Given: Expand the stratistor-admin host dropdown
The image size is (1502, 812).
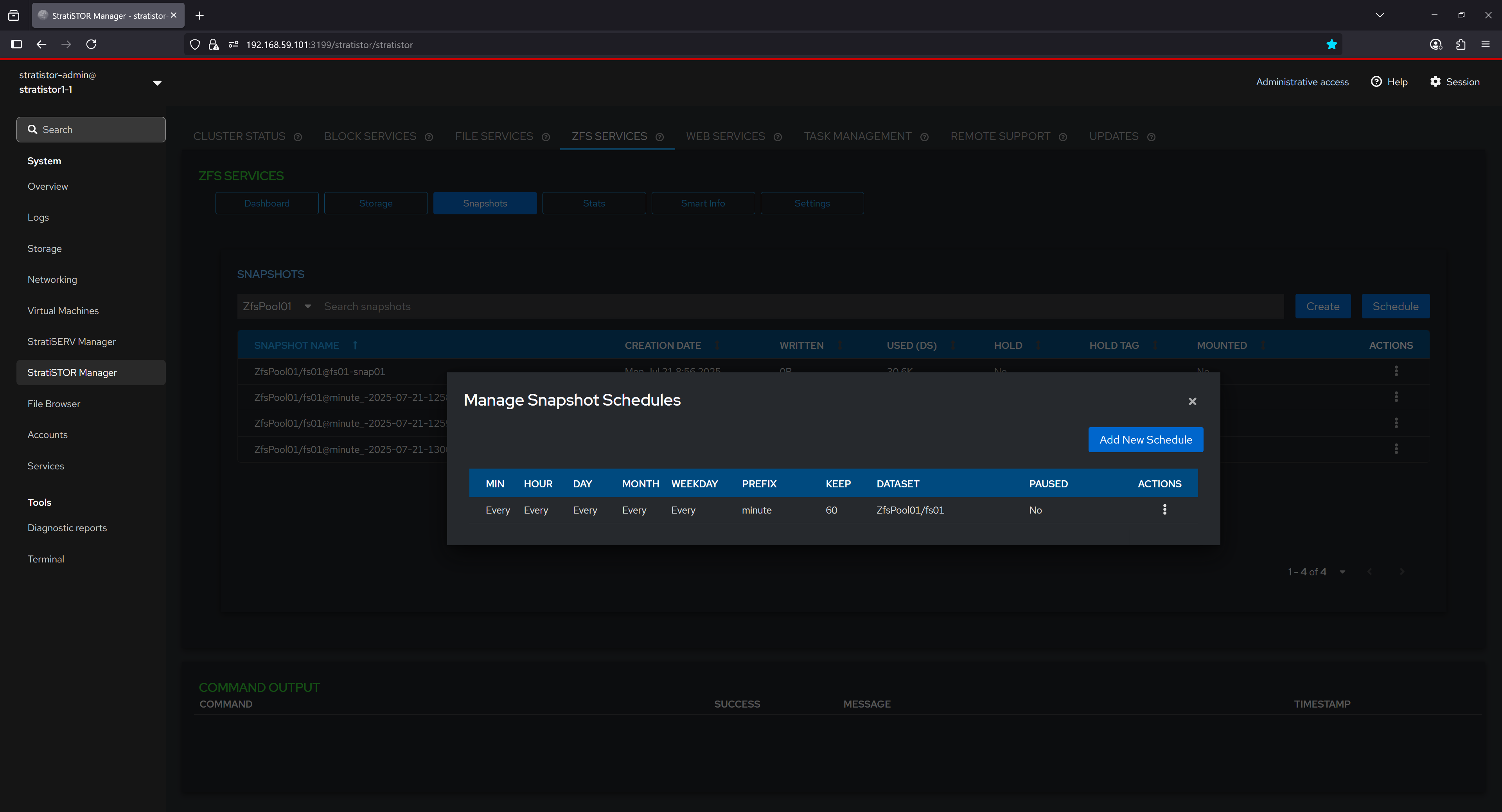Looking at the screenshot, I should [157, 83].
